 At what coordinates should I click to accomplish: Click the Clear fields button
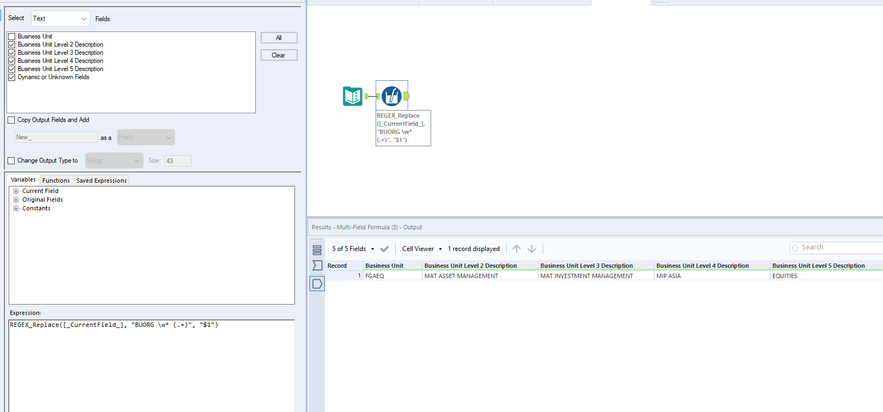[279, 55]
